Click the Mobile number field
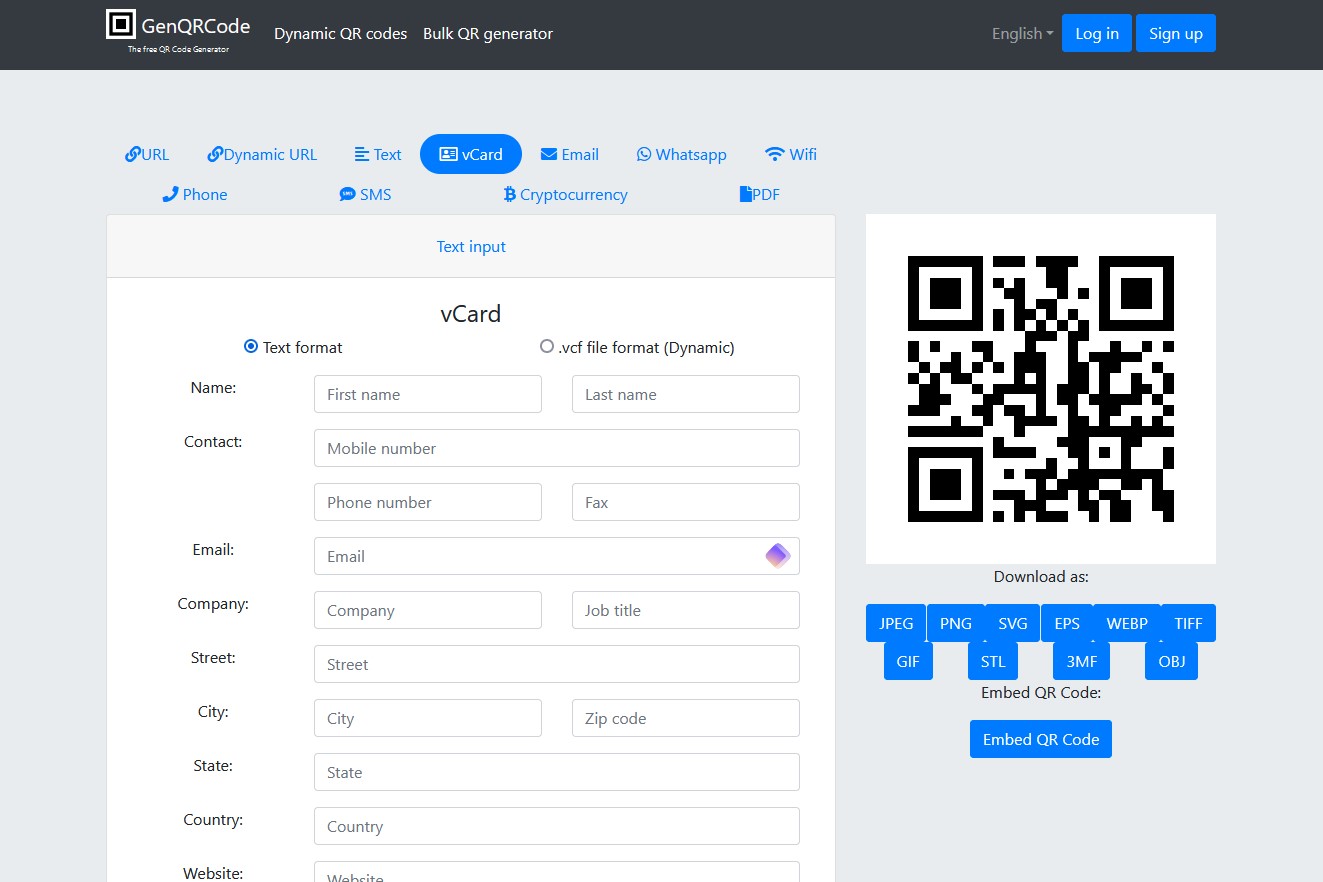This screenshot has width=1323, height=882. pyautogui.click(x=557, y=448)
